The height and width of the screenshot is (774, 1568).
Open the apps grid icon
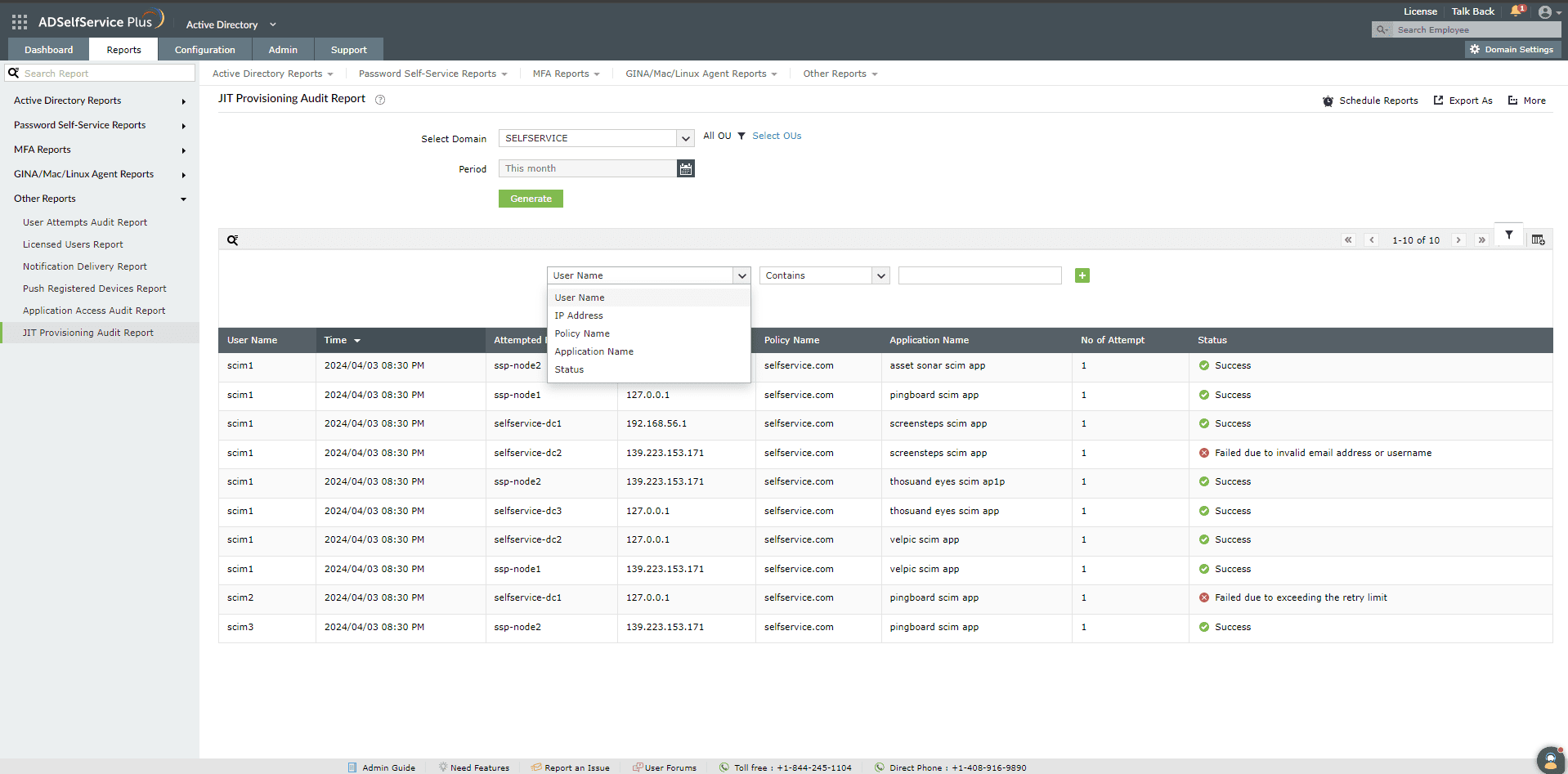click(x=20, y=22)
